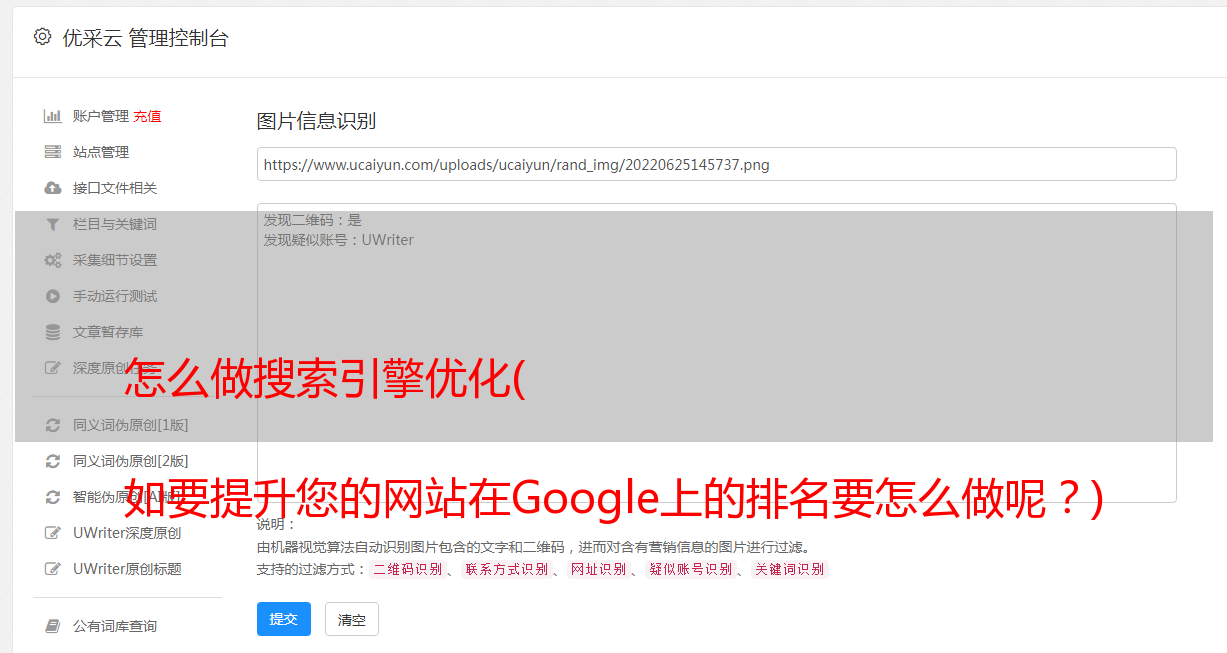Click the refresh icon for 同义词伪原创[1版]
This screenshot has height=653, width=1227.
(53, 425)
